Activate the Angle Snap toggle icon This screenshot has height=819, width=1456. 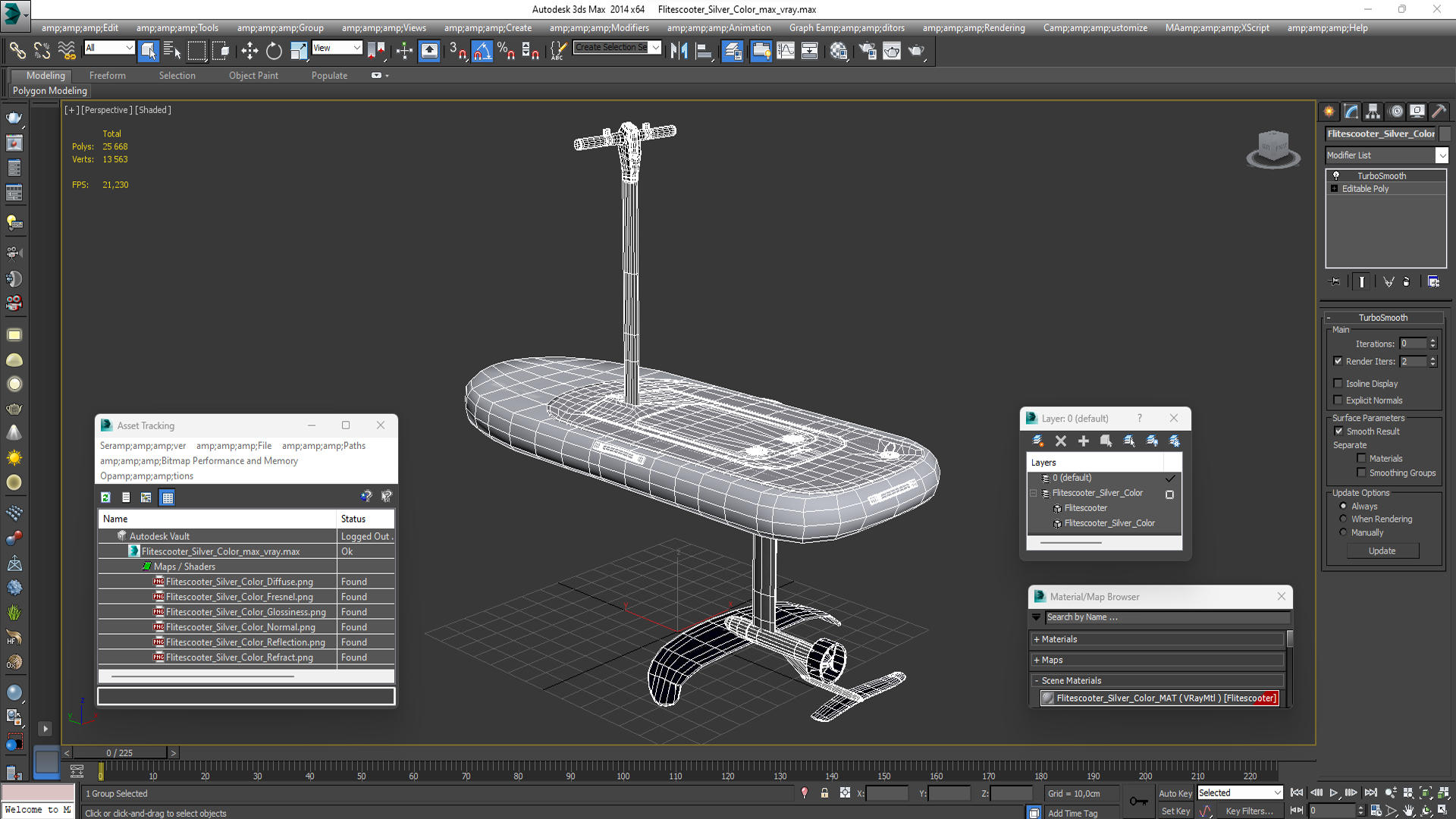482,51
